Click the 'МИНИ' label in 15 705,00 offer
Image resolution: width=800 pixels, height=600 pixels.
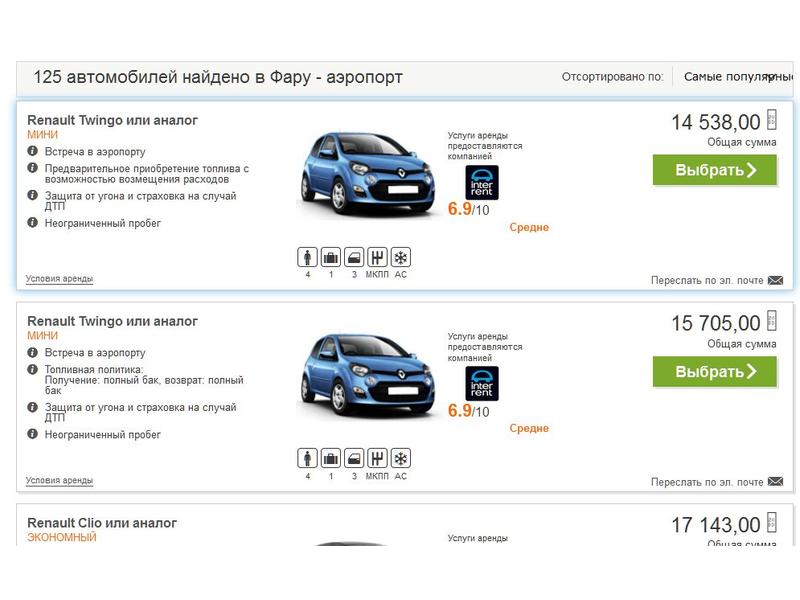[x=42, y=335]
